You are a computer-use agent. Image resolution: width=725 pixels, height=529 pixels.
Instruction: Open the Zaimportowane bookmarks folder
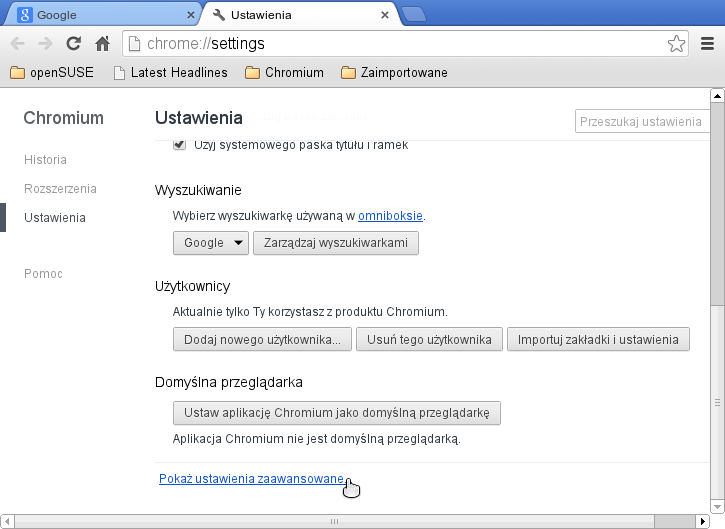(x=394, y=73)
